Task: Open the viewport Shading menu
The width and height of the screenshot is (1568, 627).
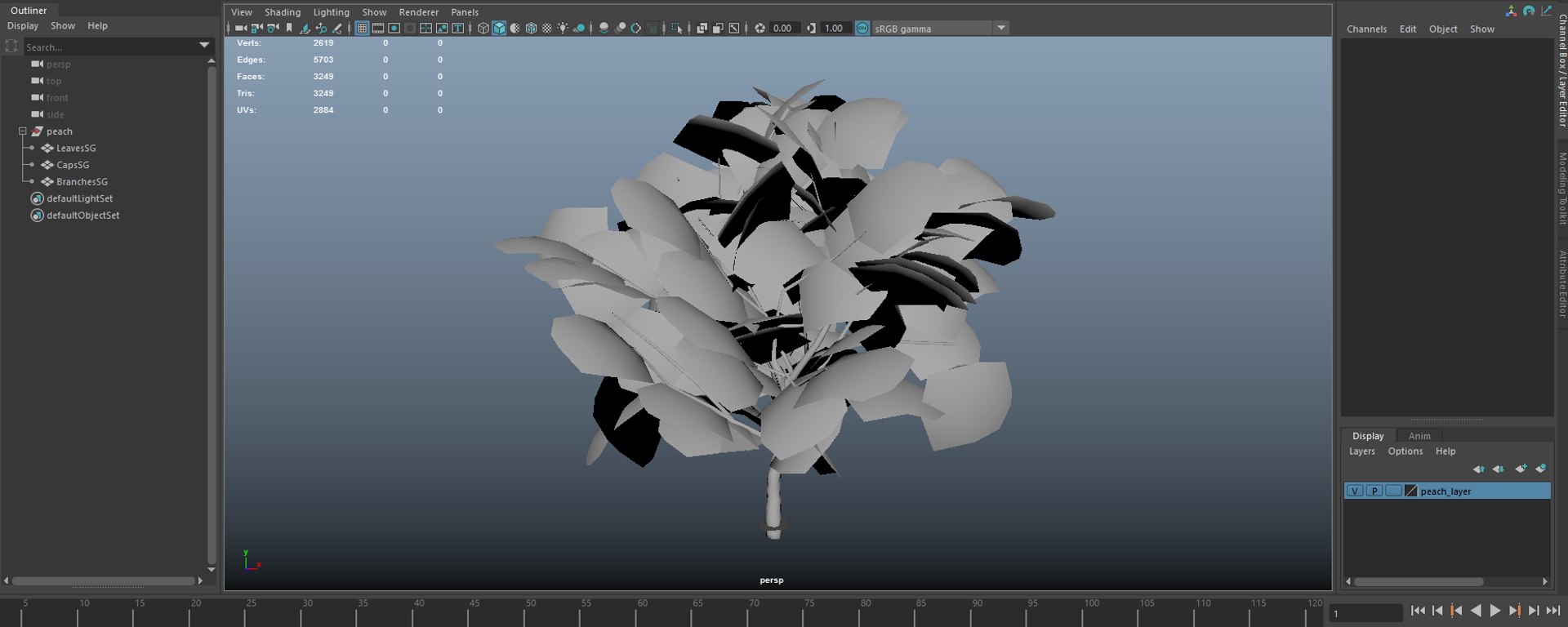Action: (283, 12)
